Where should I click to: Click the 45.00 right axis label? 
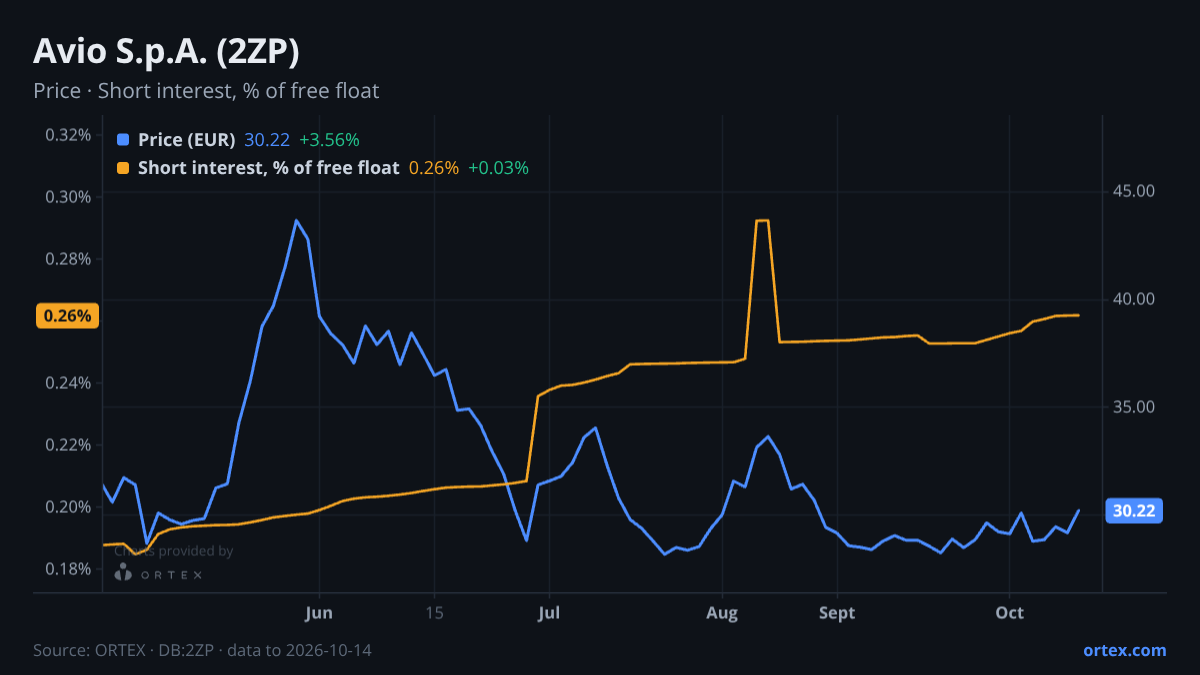coord(1133,191)
